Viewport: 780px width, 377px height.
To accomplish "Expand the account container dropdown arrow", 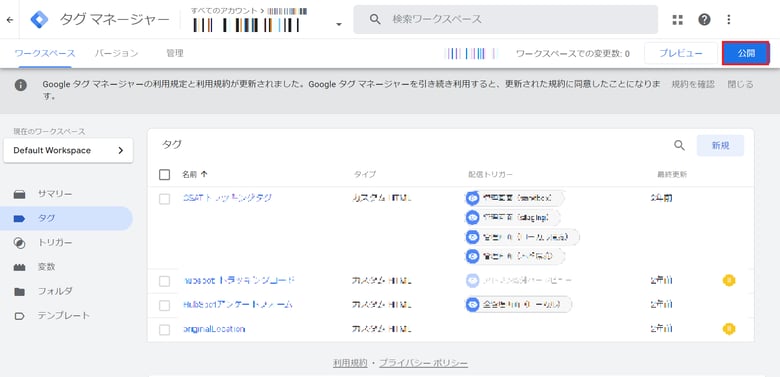I will coord(339,24).
